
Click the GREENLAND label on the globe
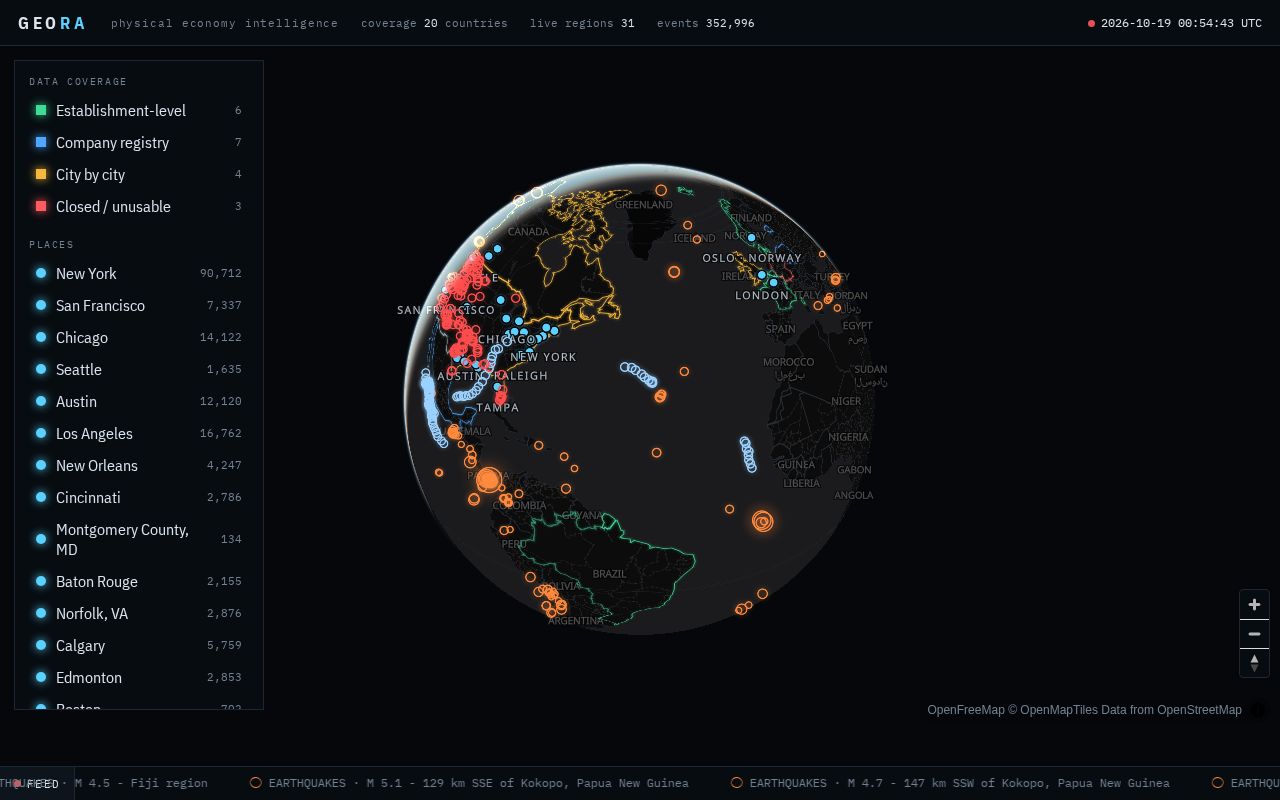643,204
